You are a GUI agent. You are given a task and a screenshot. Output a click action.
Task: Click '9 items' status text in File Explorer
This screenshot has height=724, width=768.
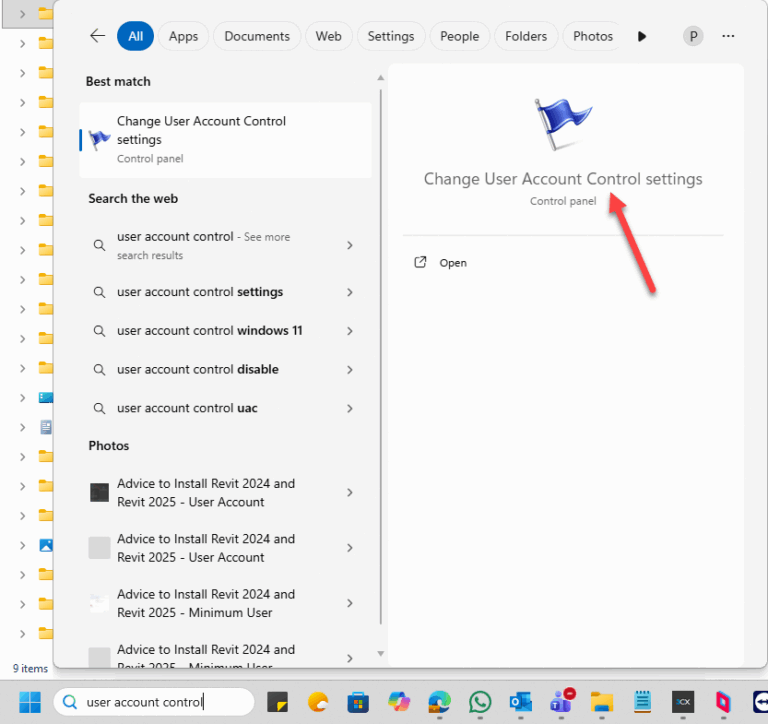point(30,668)
